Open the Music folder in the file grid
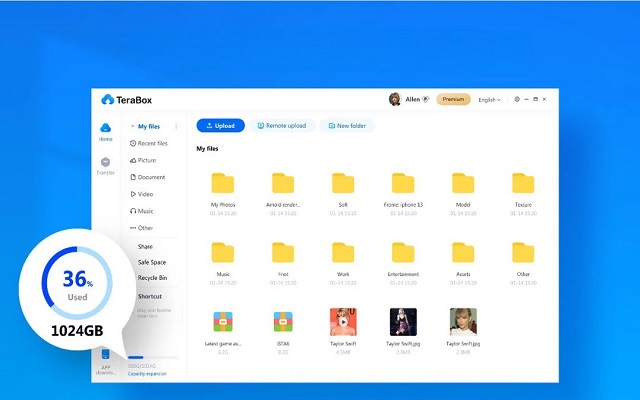Viewport: 640px width, 400px height. point(223,252)
